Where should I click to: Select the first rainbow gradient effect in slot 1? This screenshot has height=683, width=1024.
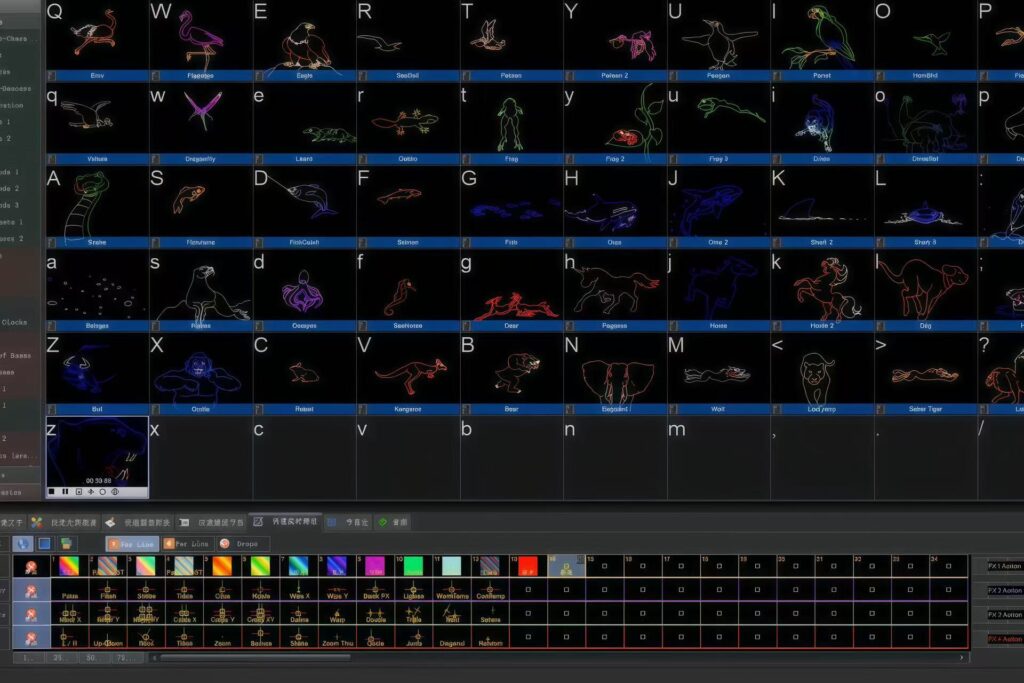pos(69,566)
